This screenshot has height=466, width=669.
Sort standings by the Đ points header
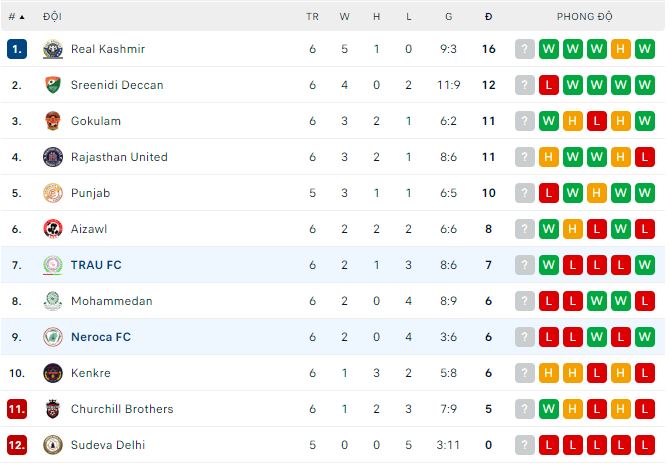tap(488, 17)
